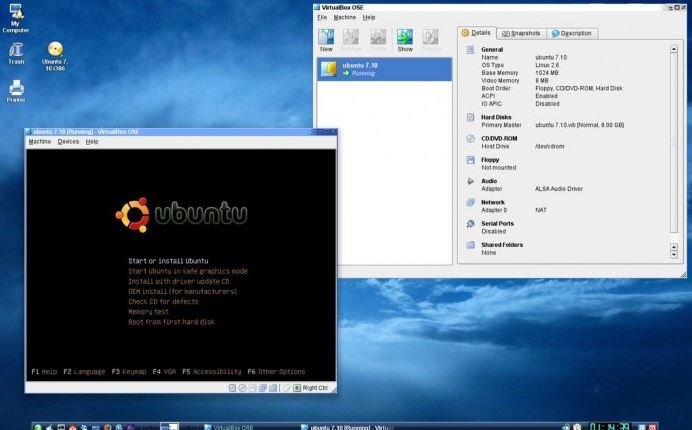The width and height of the screenshot is (692, 430).
Task: Toggle the mouse capture indicator in VM status bar
Action: 286,388
